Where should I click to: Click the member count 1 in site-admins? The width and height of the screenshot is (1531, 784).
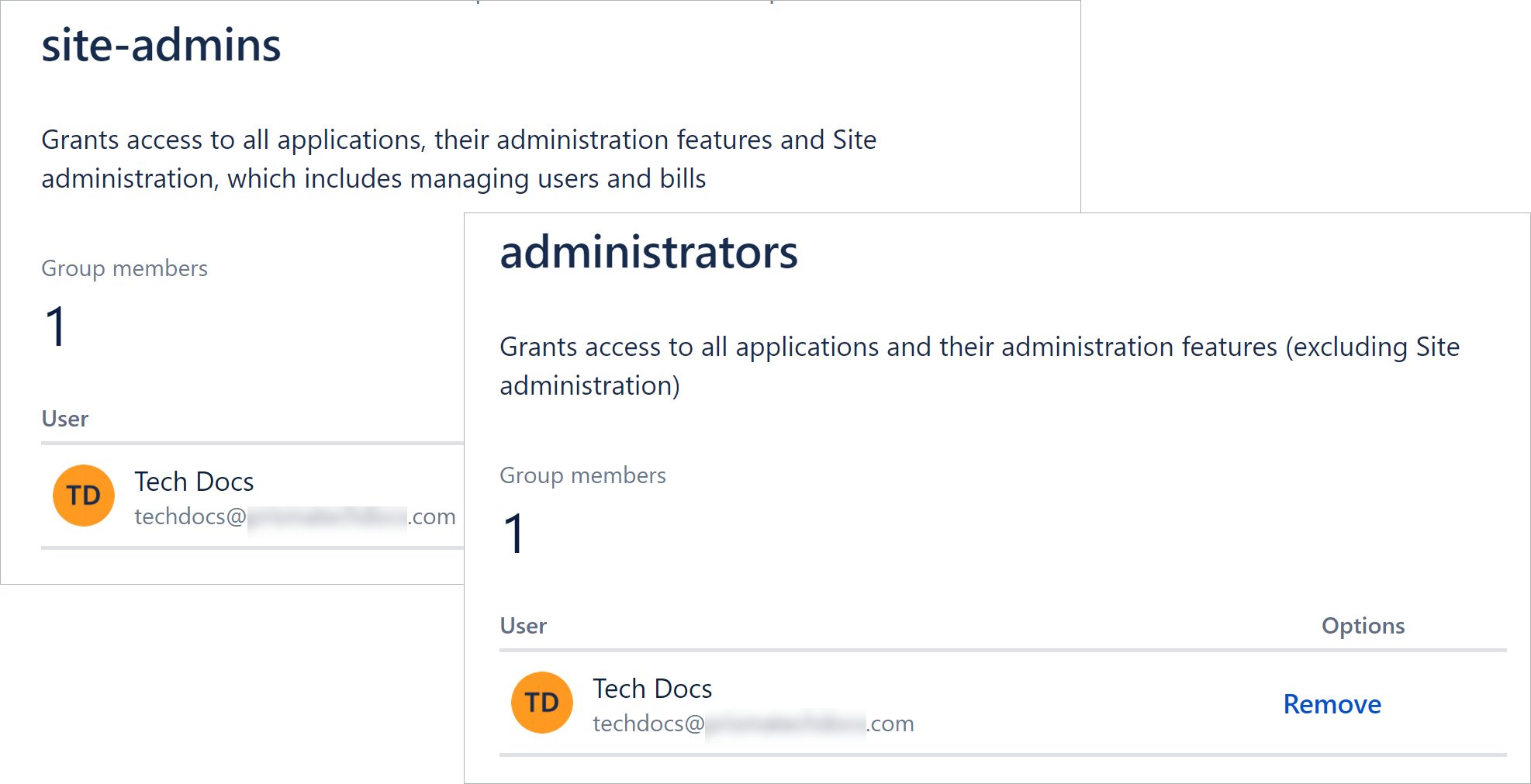pyautogui.click(x=56, y=326)
